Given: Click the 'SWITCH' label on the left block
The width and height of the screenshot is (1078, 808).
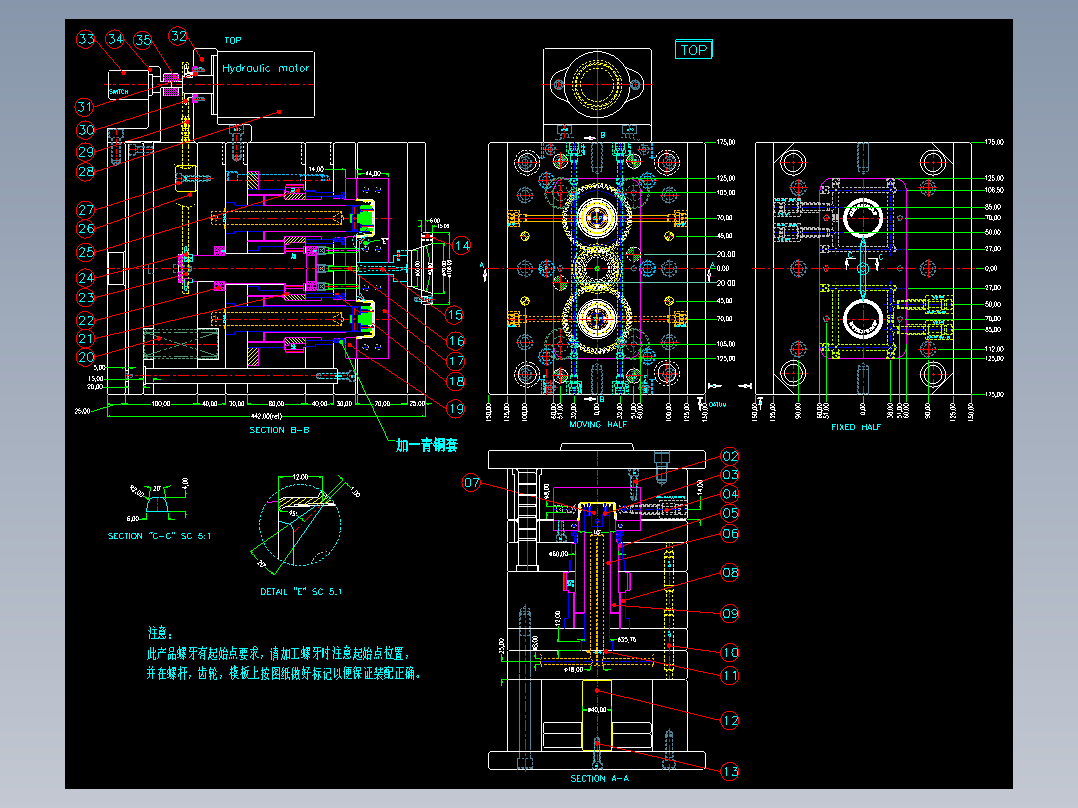Looking at the screenshot, I should (x=119, y=91).
